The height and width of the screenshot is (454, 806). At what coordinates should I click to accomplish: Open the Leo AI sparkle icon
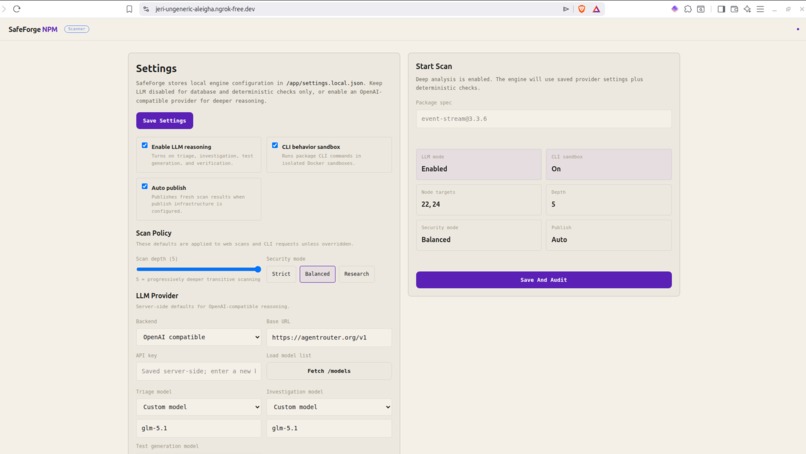[747, 9]
